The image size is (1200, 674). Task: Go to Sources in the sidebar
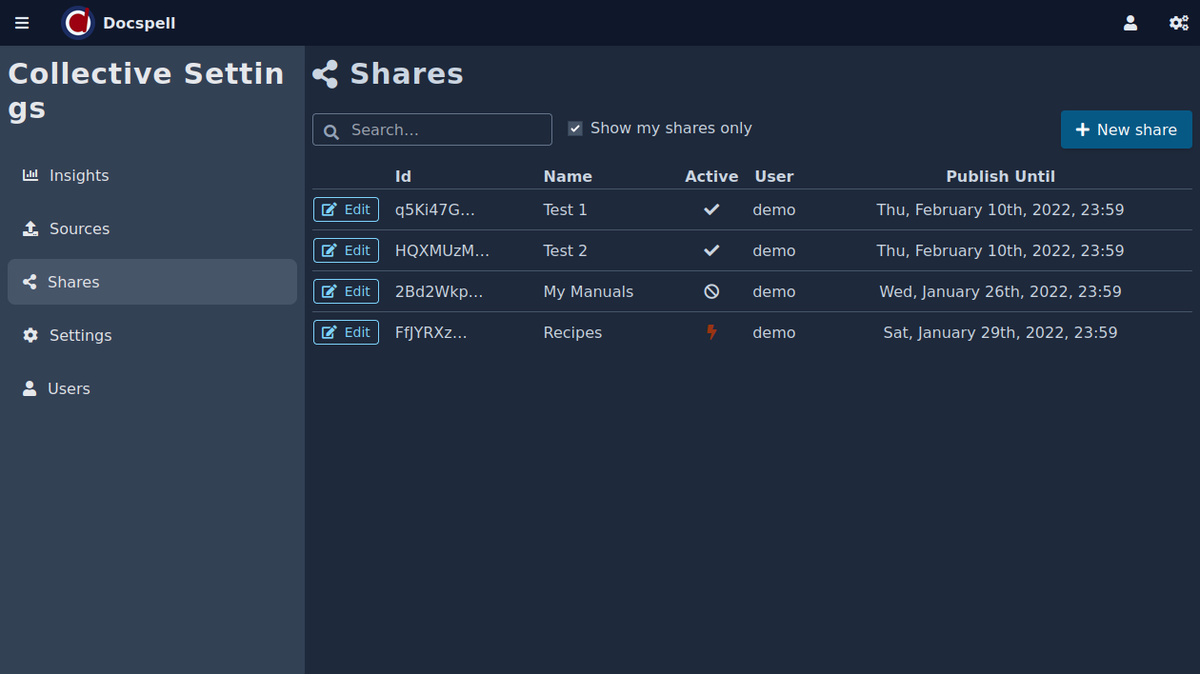78,229
